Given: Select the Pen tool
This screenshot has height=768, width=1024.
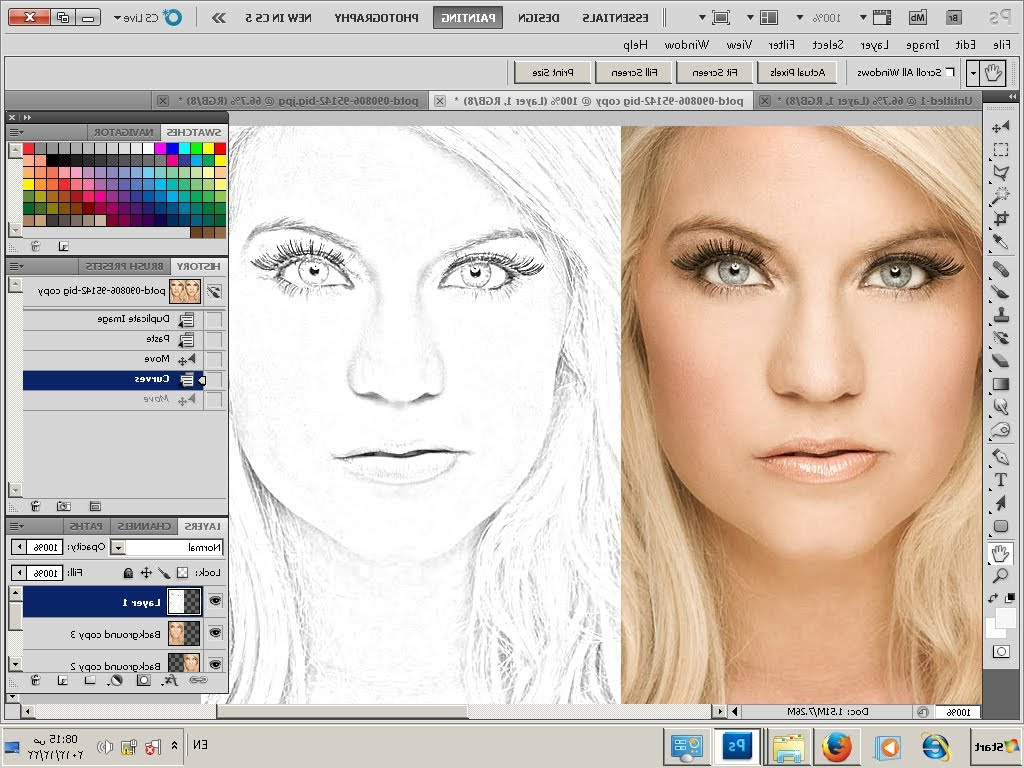Looking at the screenshot, I should coord(1000,456).
